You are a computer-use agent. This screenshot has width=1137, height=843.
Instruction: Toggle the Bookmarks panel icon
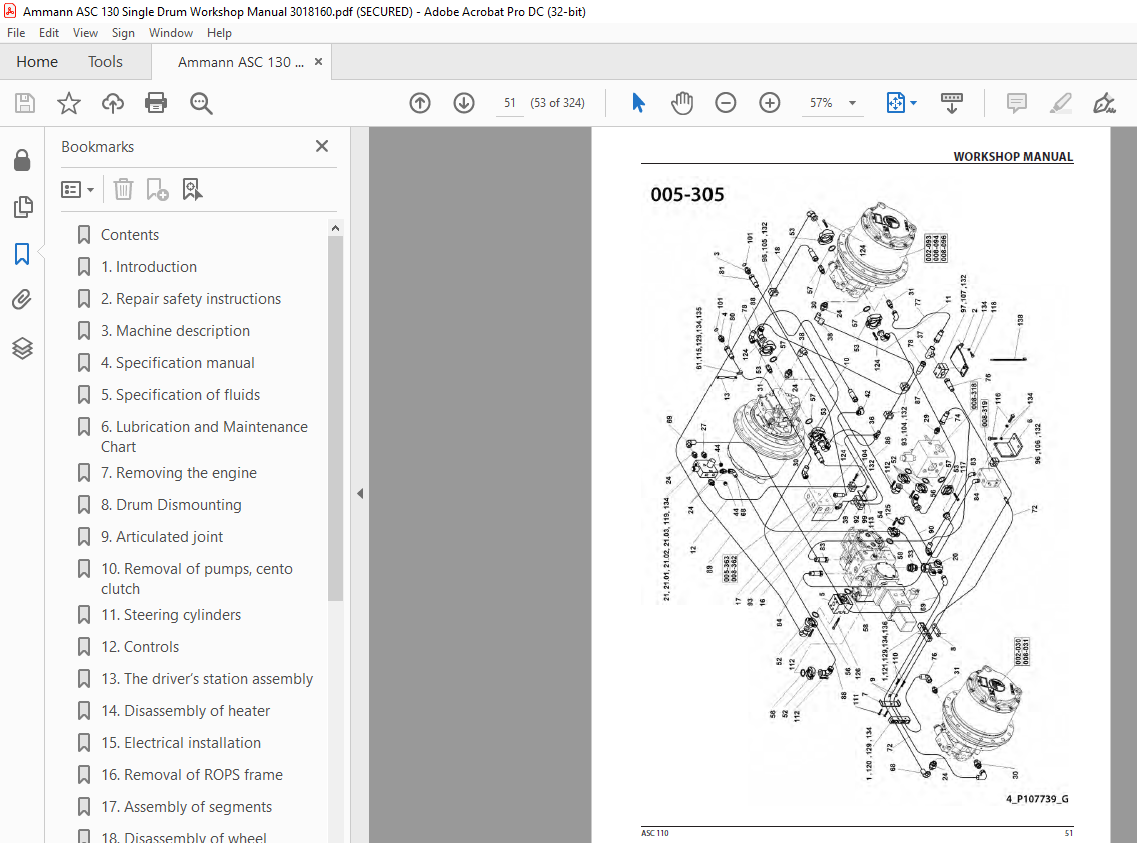[22, 254]
